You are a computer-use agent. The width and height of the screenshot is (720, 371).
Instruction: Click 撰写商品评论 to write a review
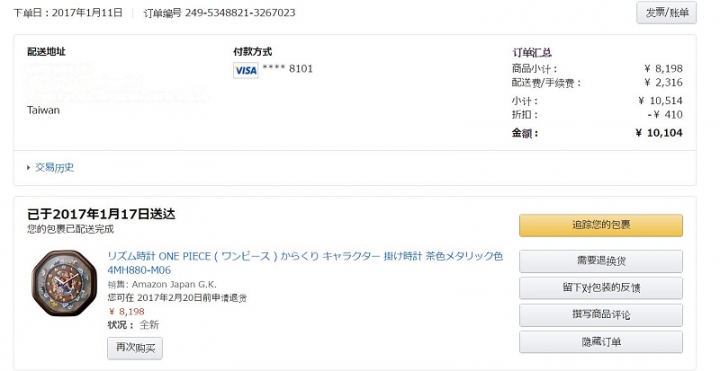click(x=601, y=315)
